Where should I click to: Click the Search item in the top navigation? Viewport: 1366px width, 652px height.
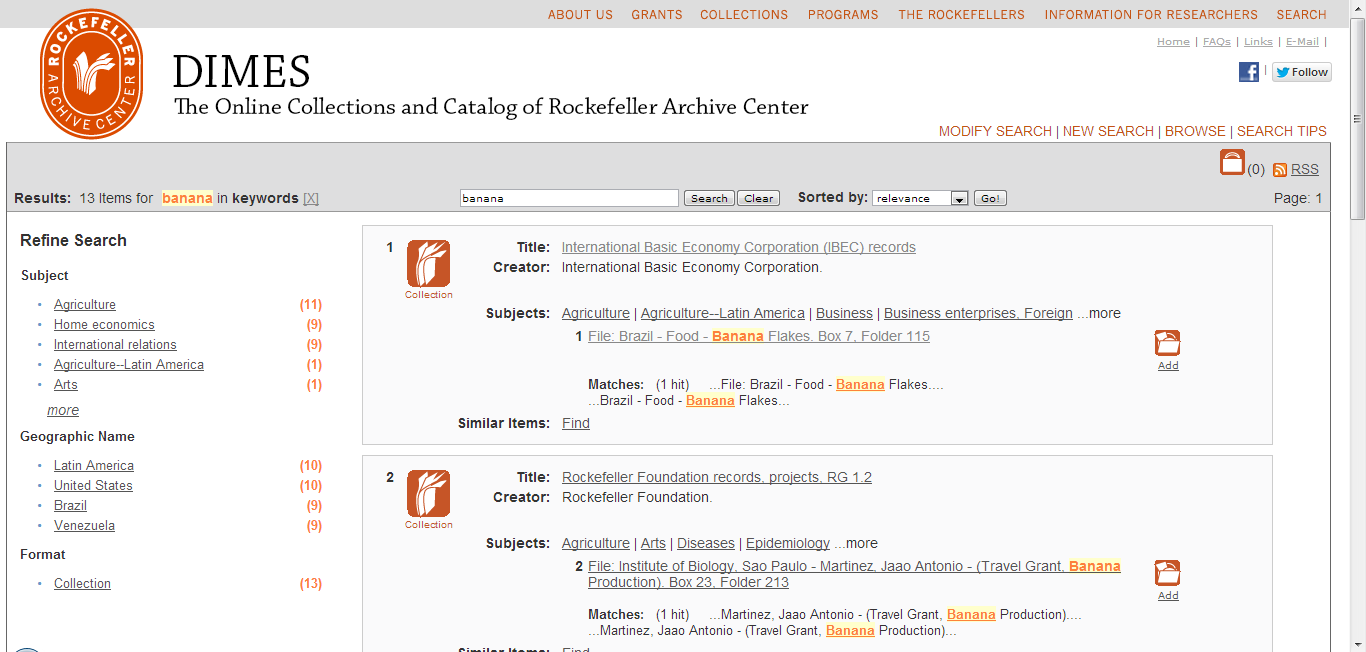(x=1301, y=15)
